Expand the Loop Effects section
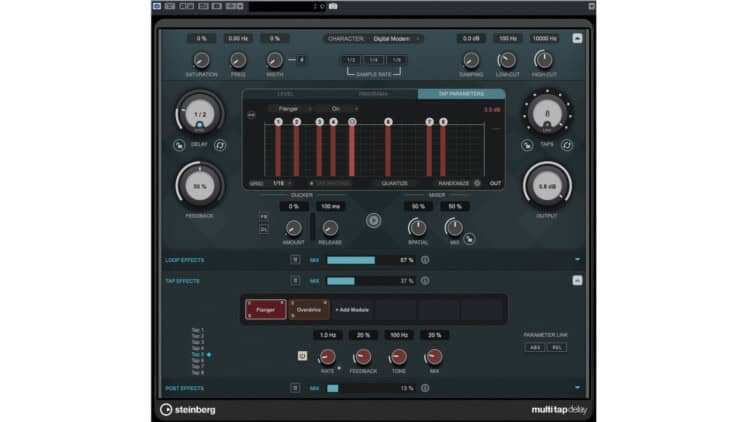 click(577, 260)
